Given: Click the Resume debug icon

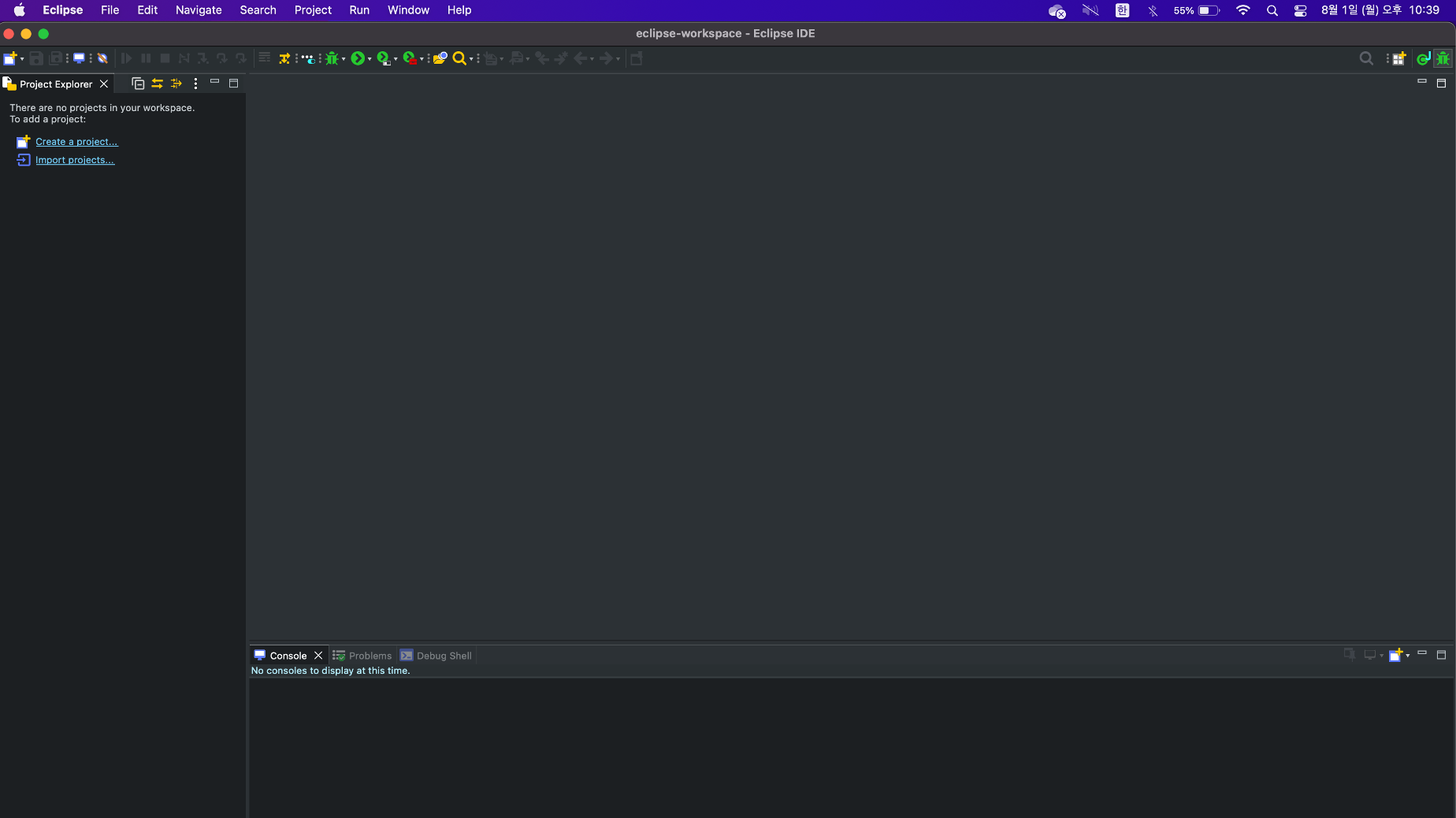Looking at the screenshot, I should click(x=126, y=58).
